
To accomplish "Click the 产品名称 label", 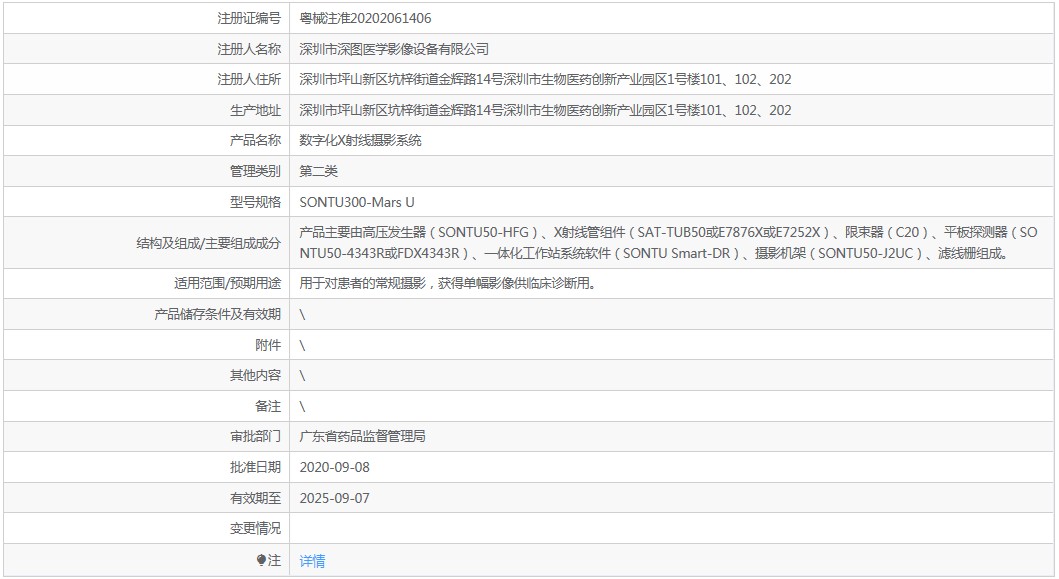I will [255, 141].
